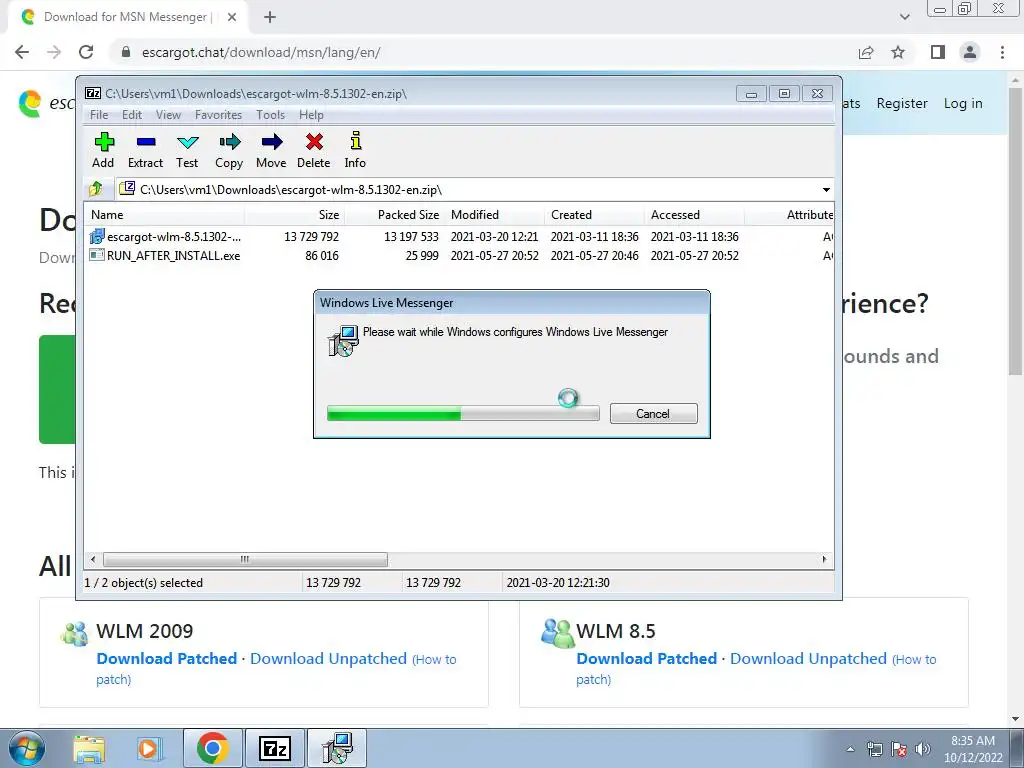Click the volume speaker tray icon
Image resolution: width=1024 pixels, height=768 pixels.
(x=923, y=749)
